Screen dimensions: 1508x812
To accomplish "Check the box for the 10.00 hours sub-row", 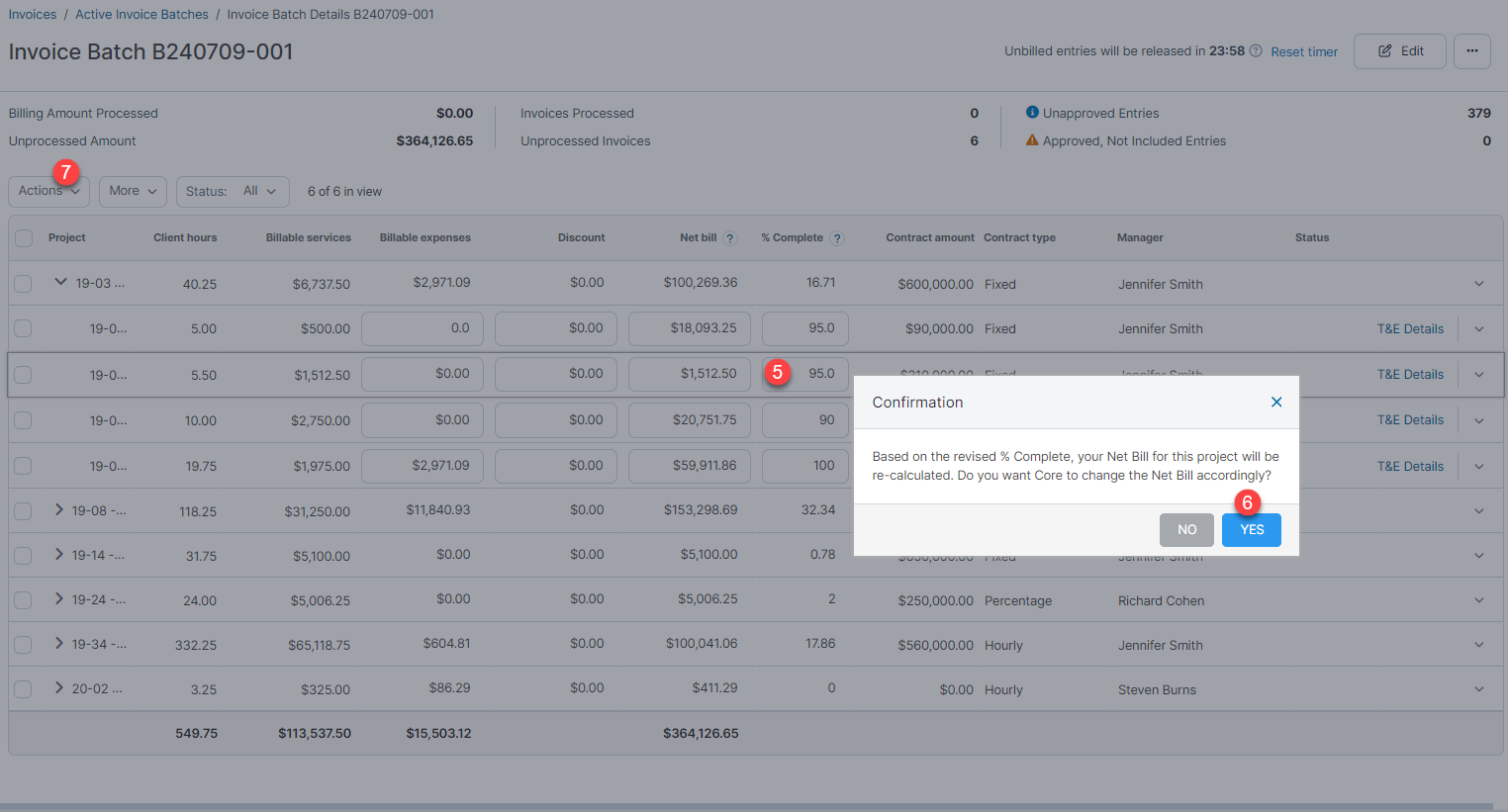I will pyautogui.click(x=23, y=420).
